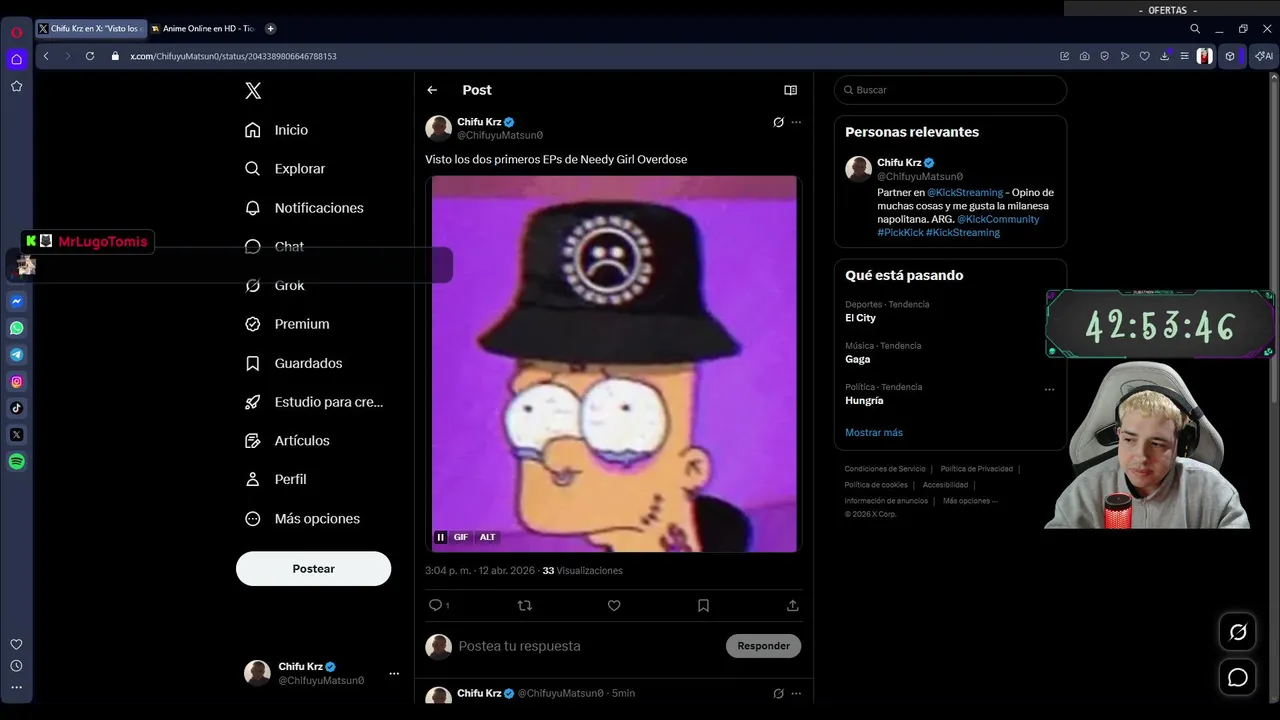Click the Opera menu logo
This screenshot has width=1280, height=720.
pyautogui.click(x=17, y=32)
